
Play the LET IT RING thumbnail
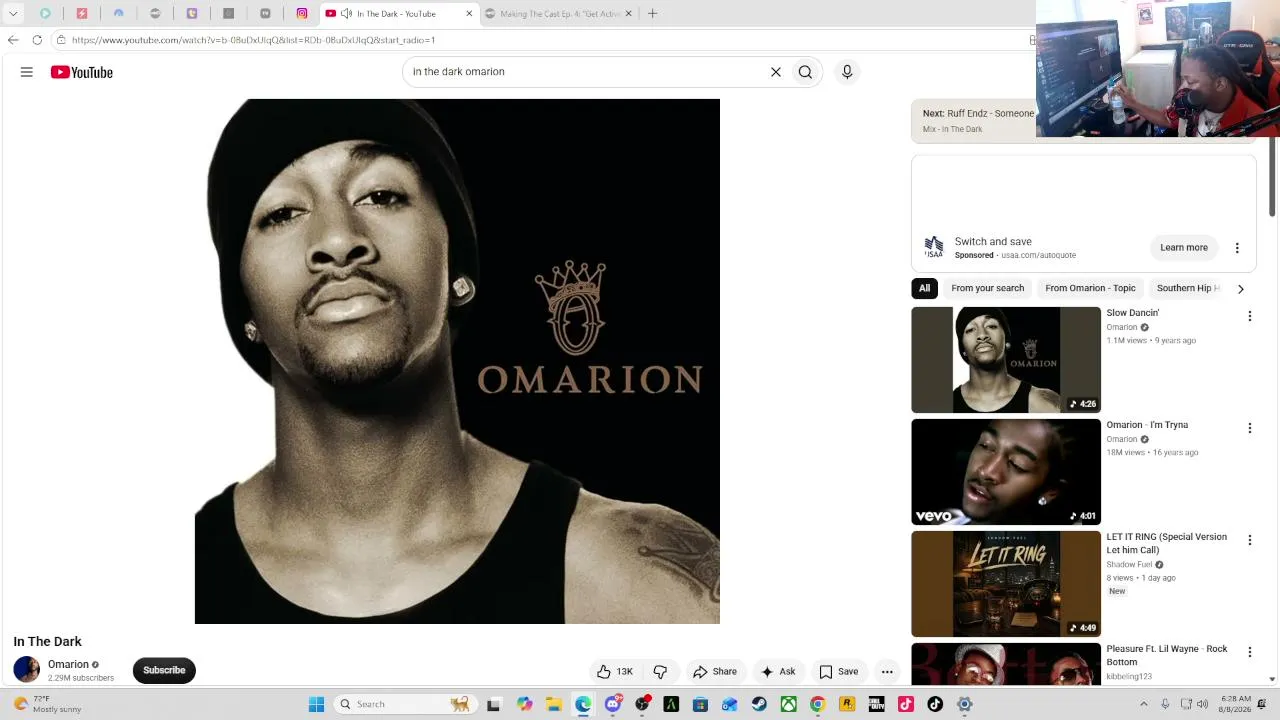(x=1006, y=584)
